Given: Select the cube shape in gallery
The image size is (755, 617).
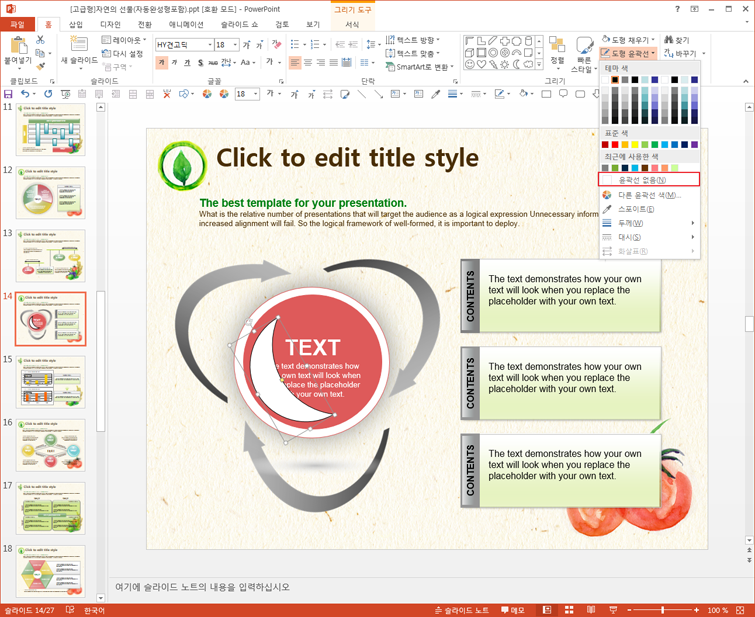Looking at the screenshot, I should pyautogui.click(x=469, y=53).
